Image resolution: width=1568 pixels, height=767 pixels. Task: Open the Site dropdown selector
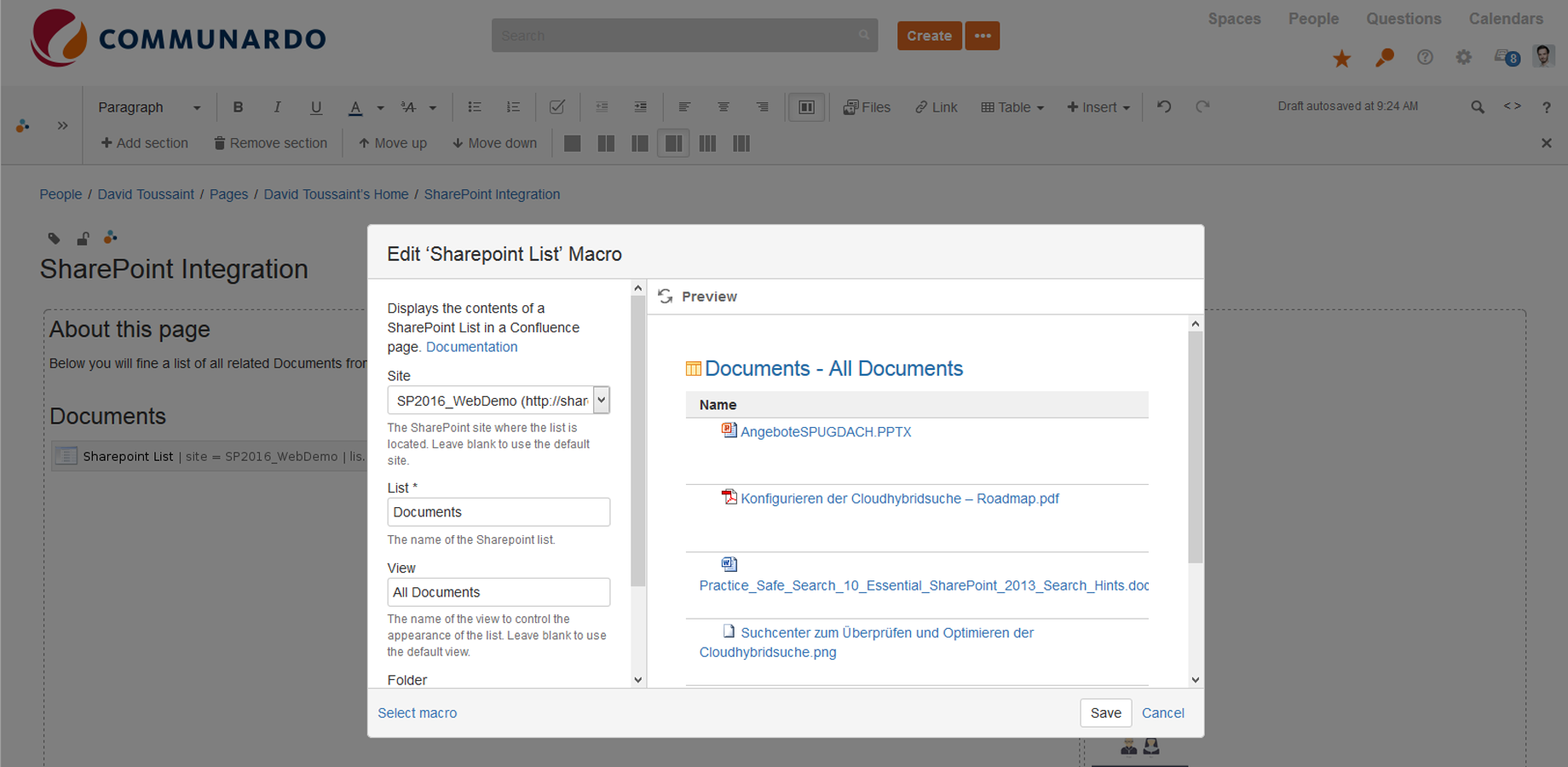tap(601, 400)
